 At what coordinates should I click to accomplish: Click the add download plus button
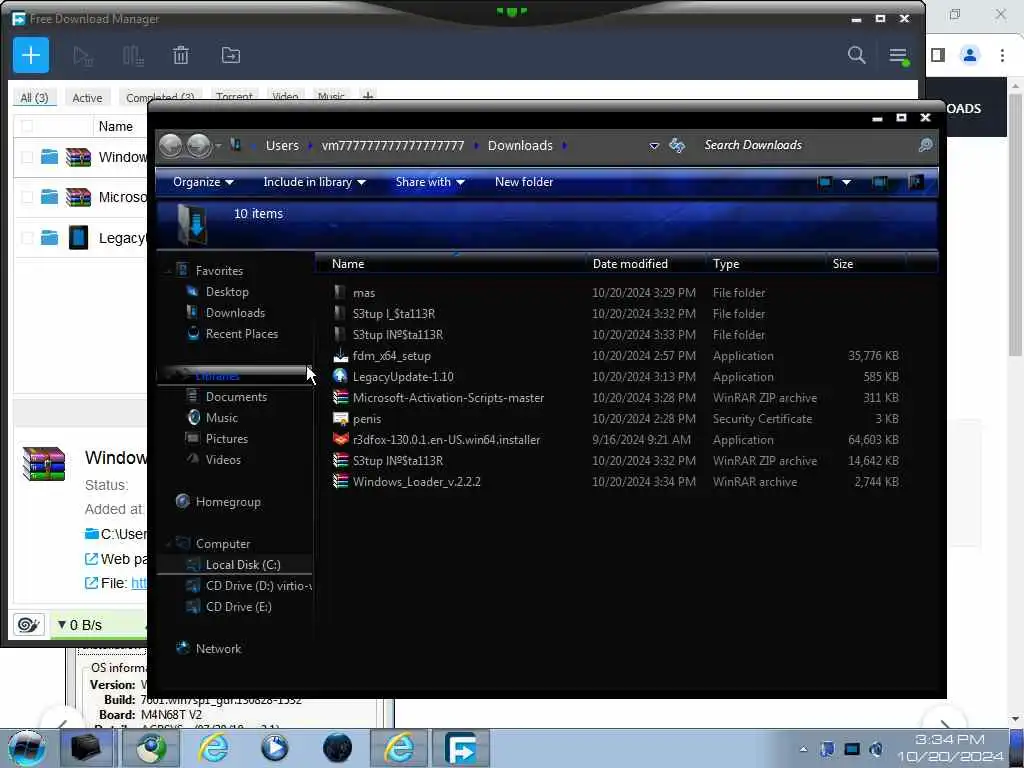coord(31,56)
